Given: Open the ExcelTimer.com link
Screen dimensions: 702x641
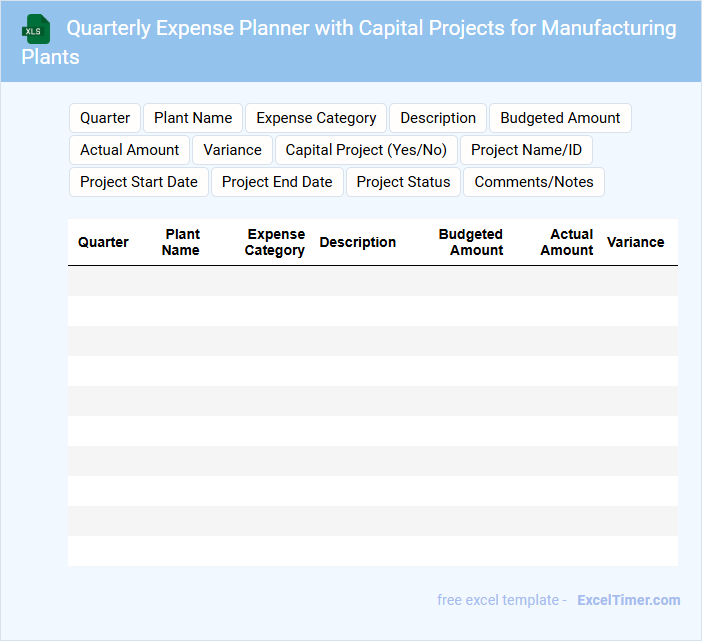Looking at the screenshot, I should 629,600.
